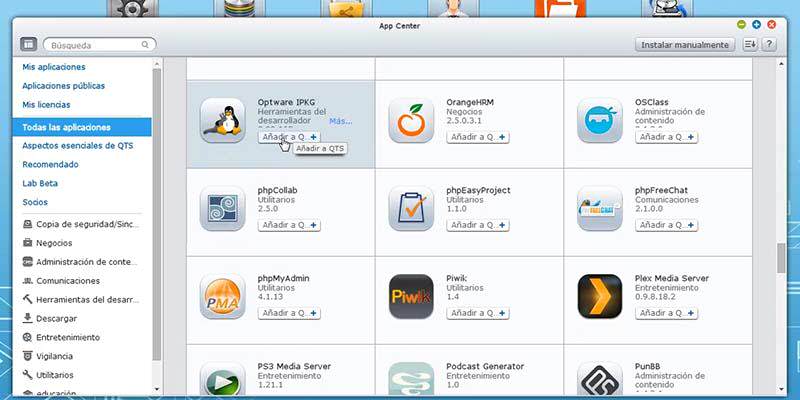Click the sidebar scroll down arrow
This screenshot has height=400, width=800.
(157, 389)
